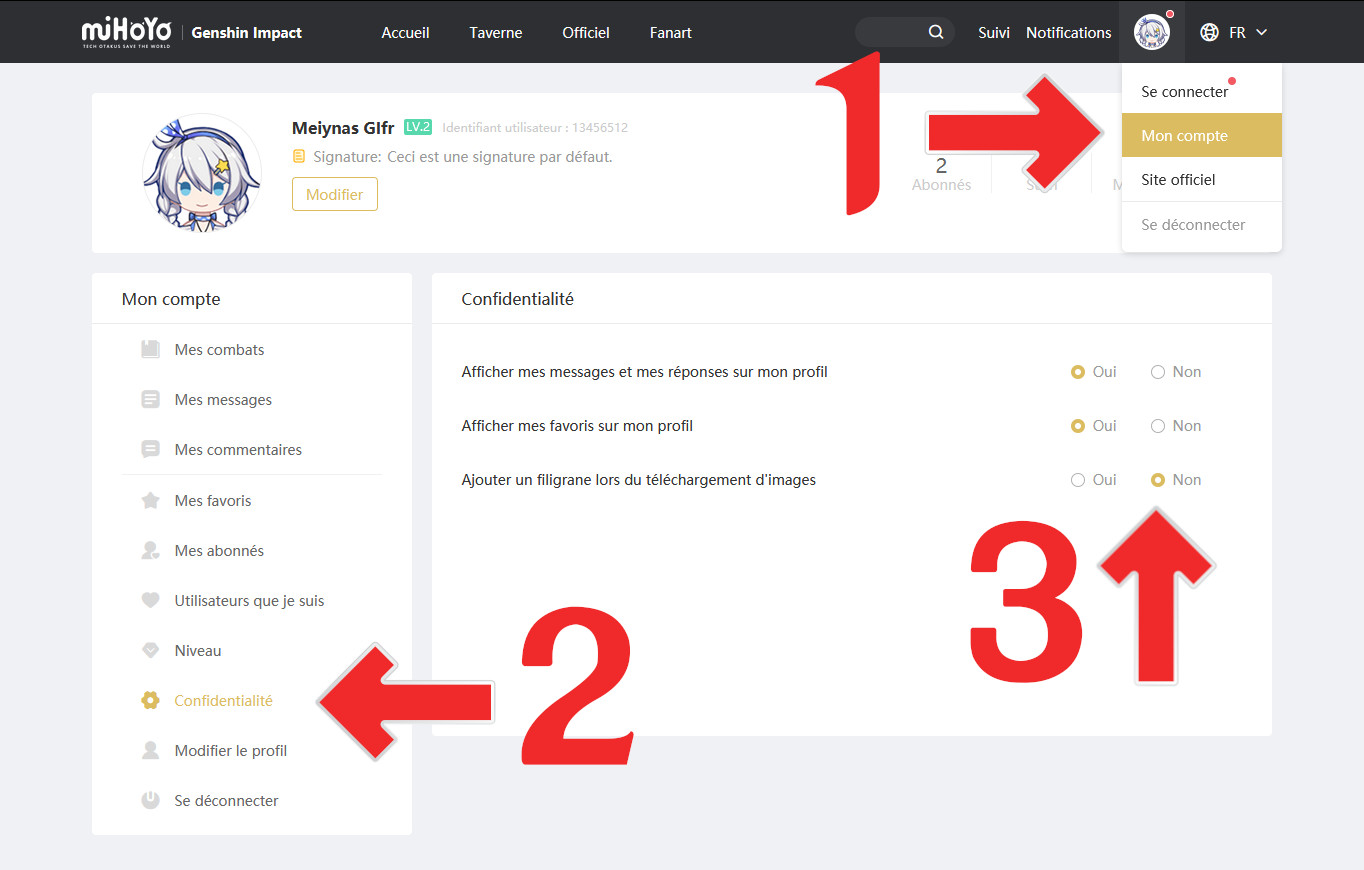Open the user avatar icon in header

pos(1151,32)
